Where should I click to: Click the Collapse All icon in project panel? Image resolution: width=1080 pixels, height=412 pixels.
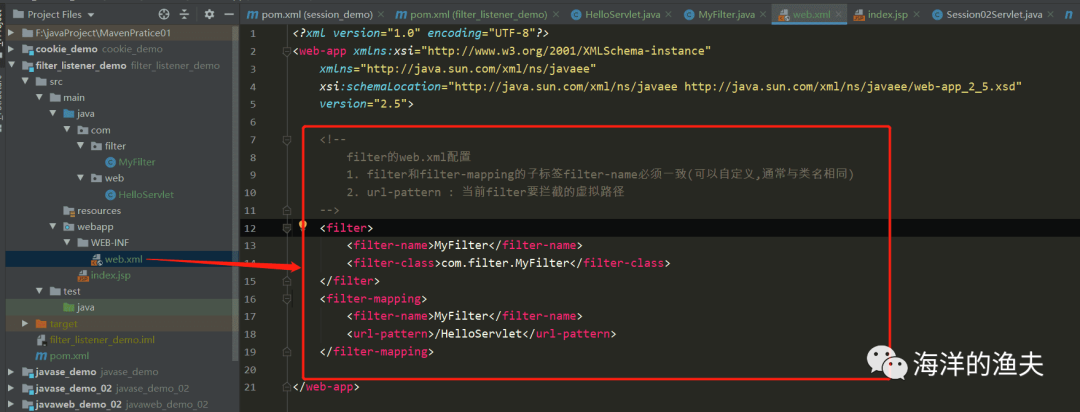(185, 14)
